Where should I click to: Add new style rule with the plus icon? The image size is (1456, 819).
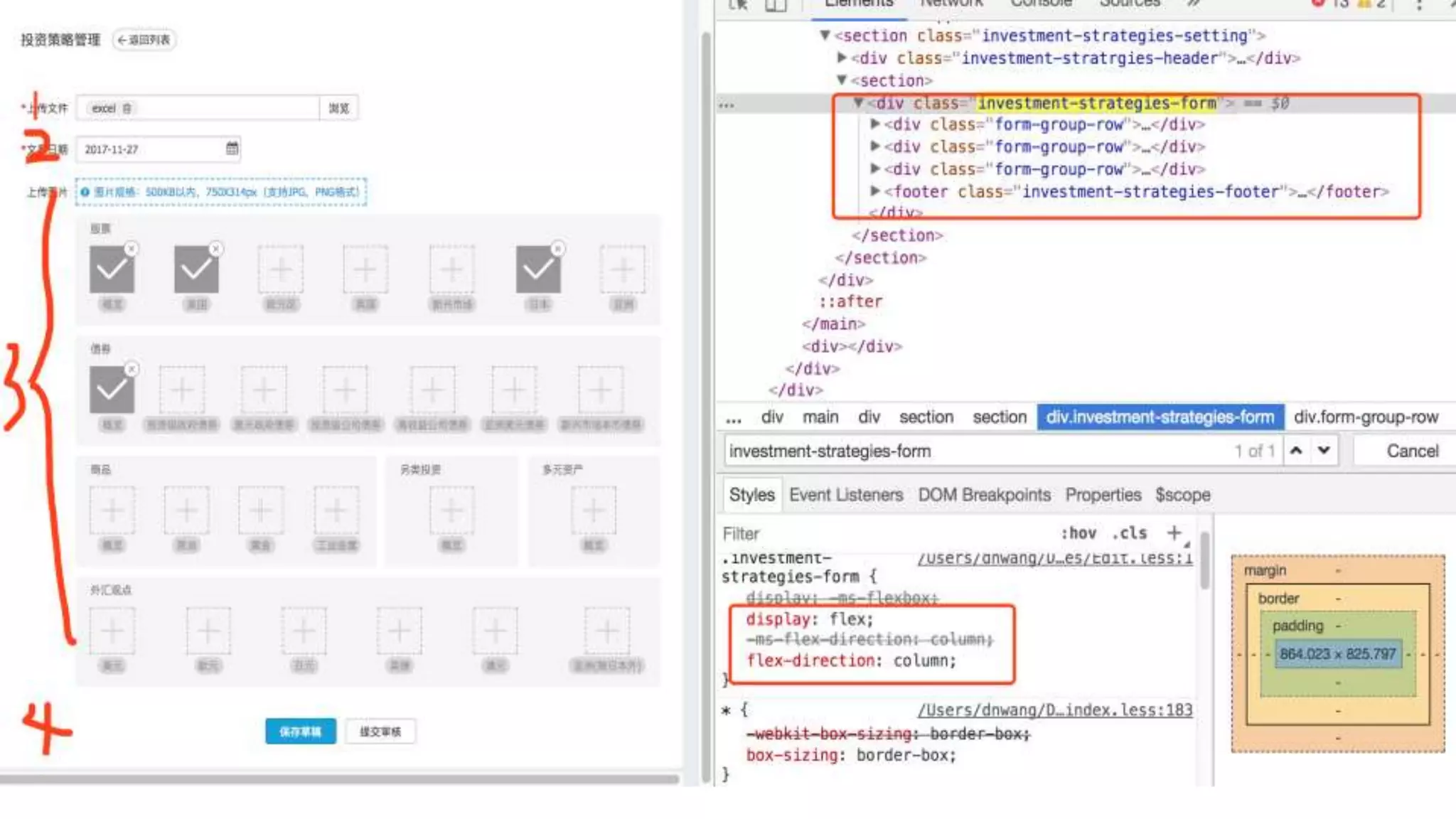click(x=1174, y=532)
